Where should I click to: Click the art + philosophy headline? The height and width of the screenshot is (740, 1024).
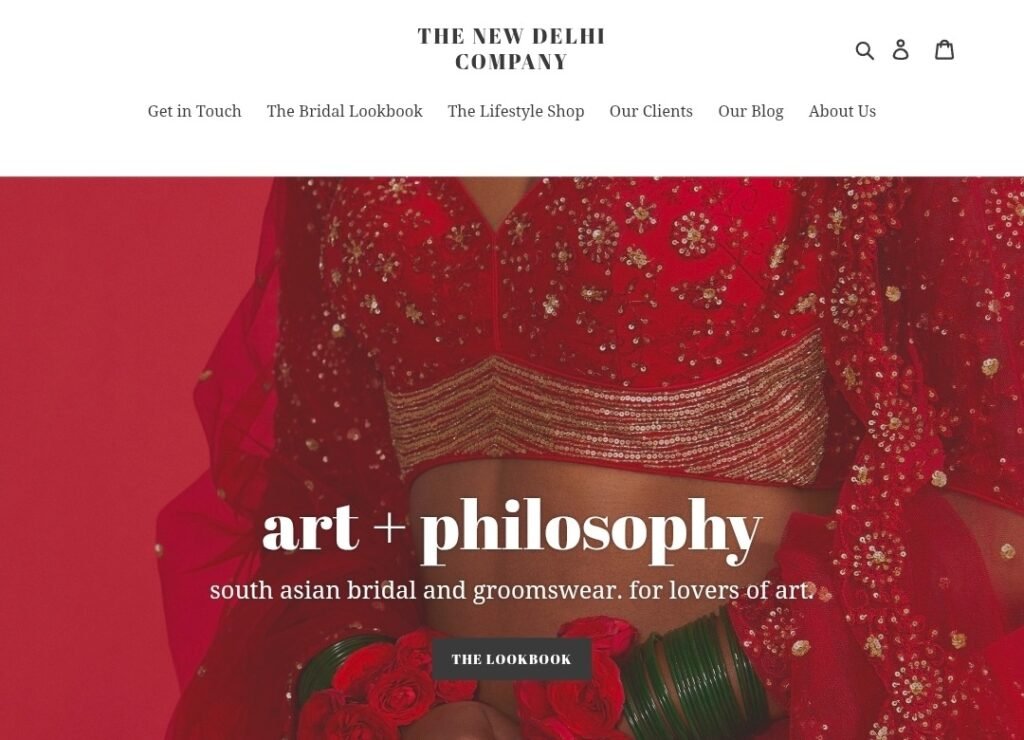512,530
